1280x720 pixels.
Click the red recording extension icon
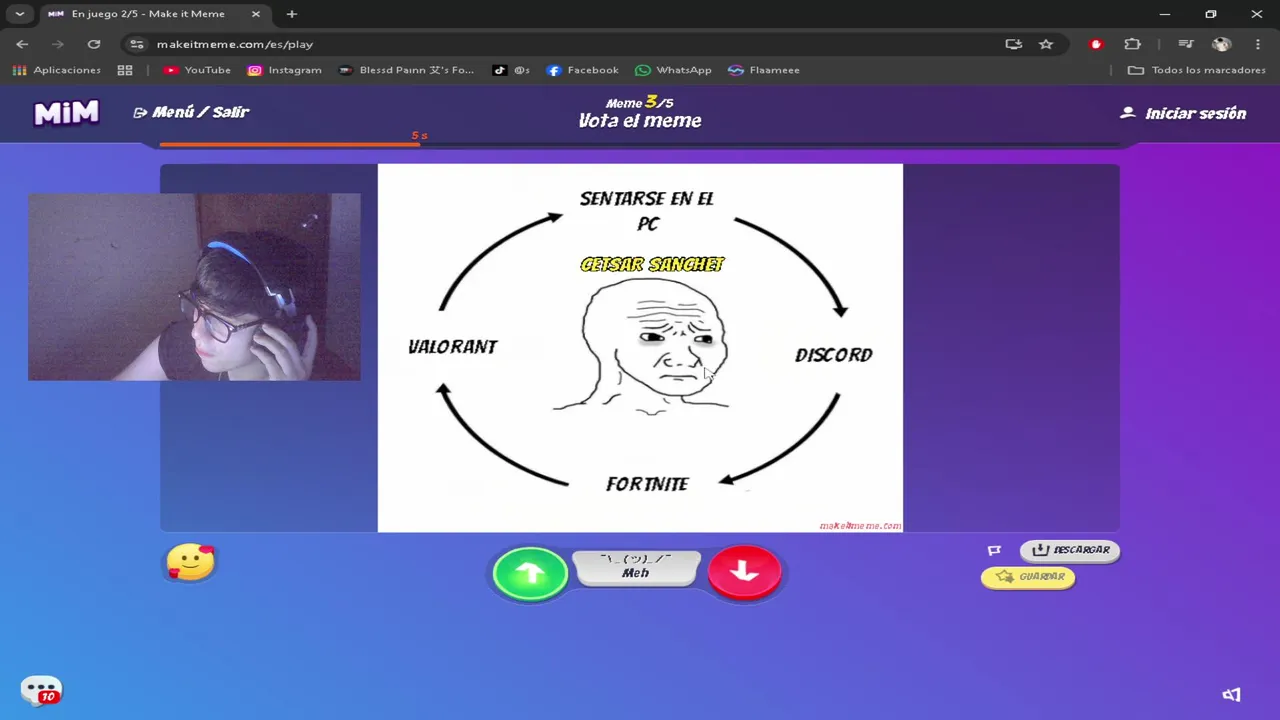(1096, 44)
